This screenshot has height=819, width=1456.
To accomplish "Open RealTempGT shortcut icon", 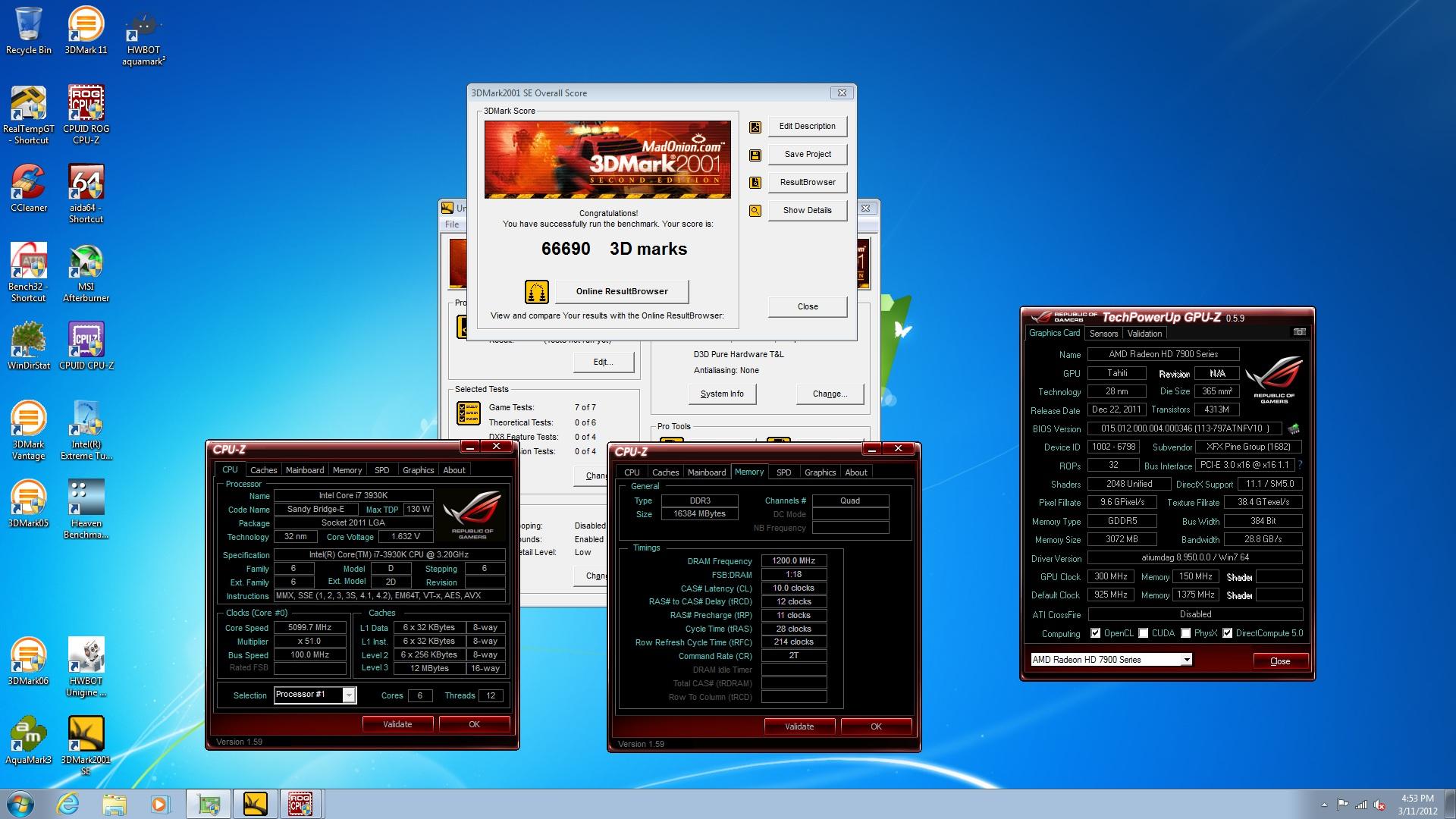I will coord(29,115).
